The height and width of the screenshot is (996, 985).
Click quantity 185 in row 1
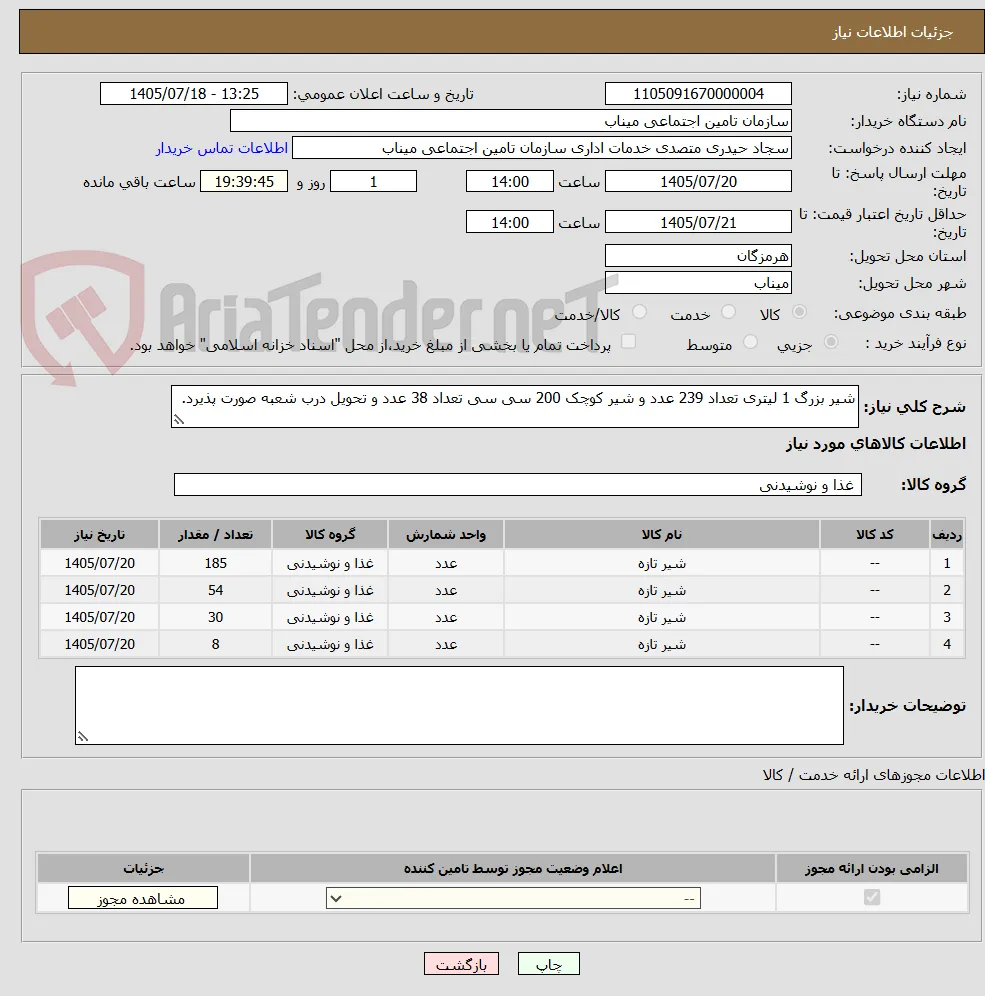point(215,563)
